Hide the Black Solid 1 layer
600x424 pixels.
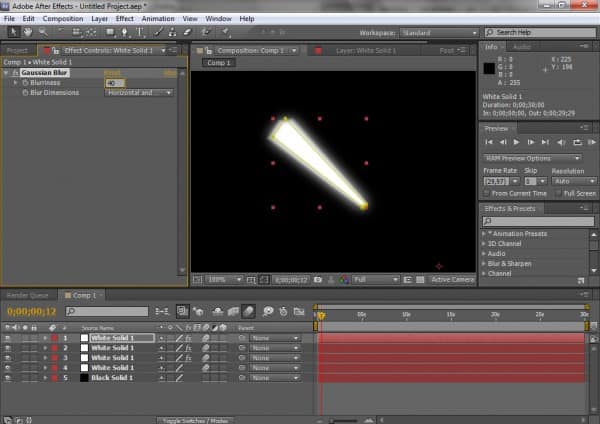(9, 377)
